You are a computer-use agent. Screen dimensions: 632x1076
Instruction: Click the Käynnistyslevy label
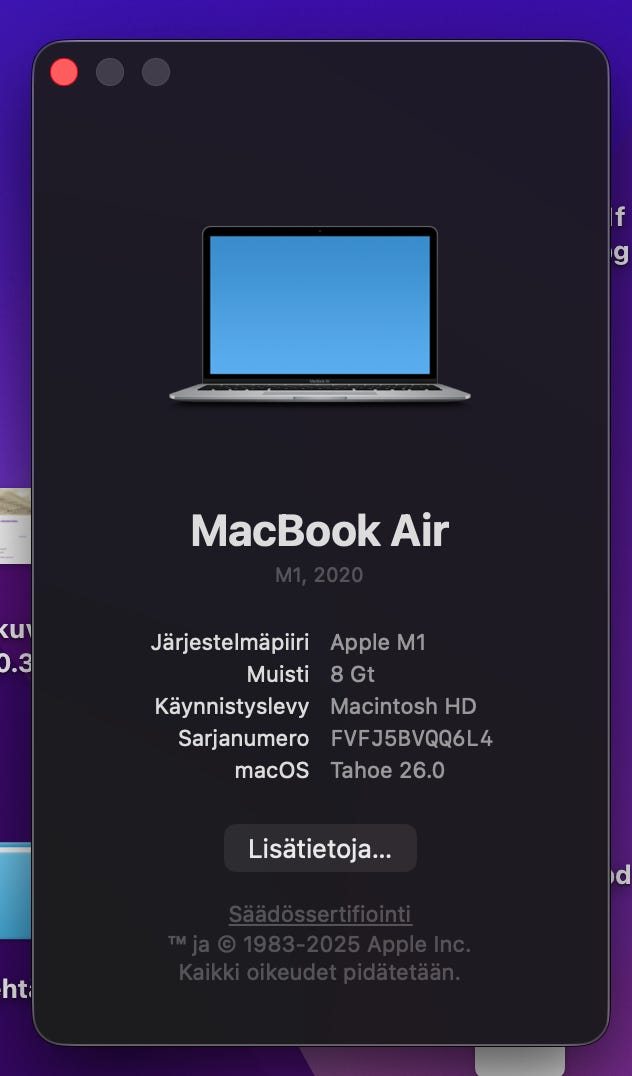pyautogui.click(x=232, y=707)
